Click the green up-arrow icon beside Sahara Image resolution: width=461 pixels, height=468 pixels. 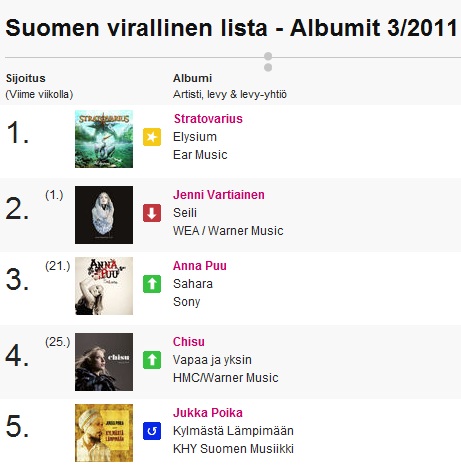[x=152, y=284]
